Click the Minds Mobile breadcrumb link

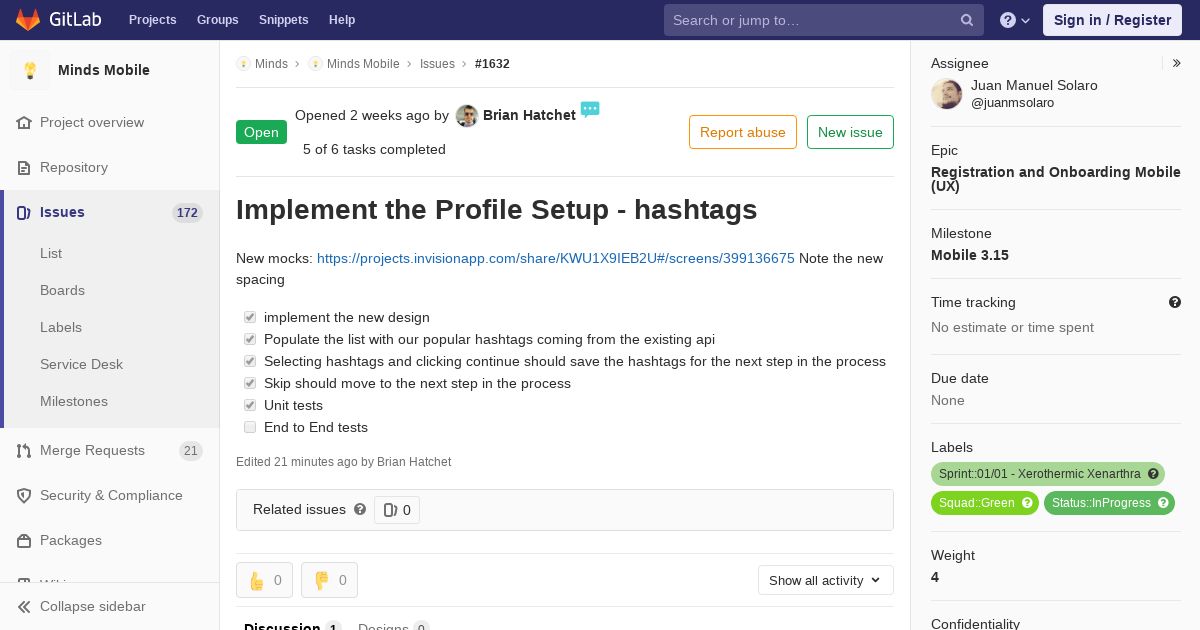(x=363, y=63)
